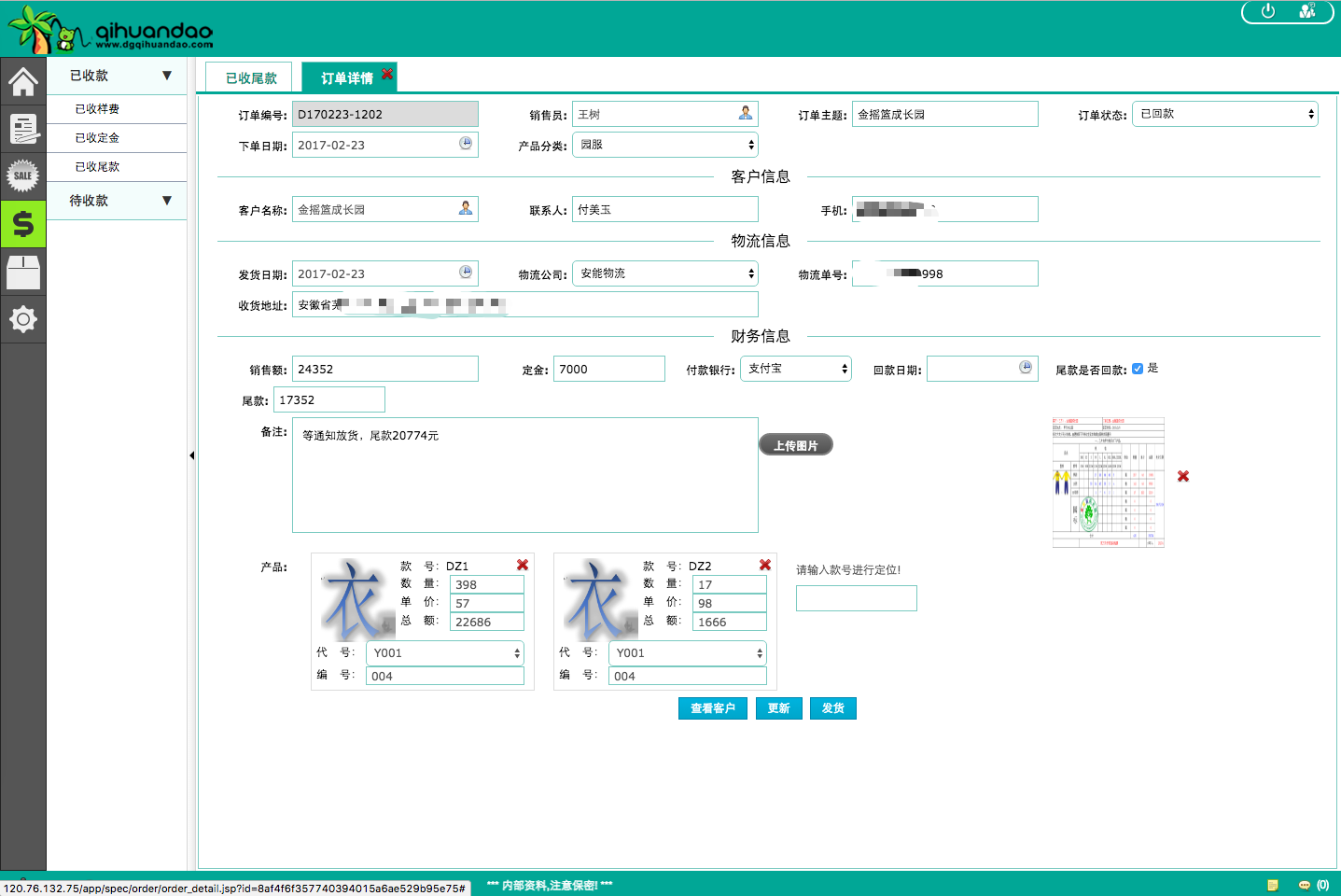
Task: Open the 物流公司 dropdown
Action: coord(664,273)
